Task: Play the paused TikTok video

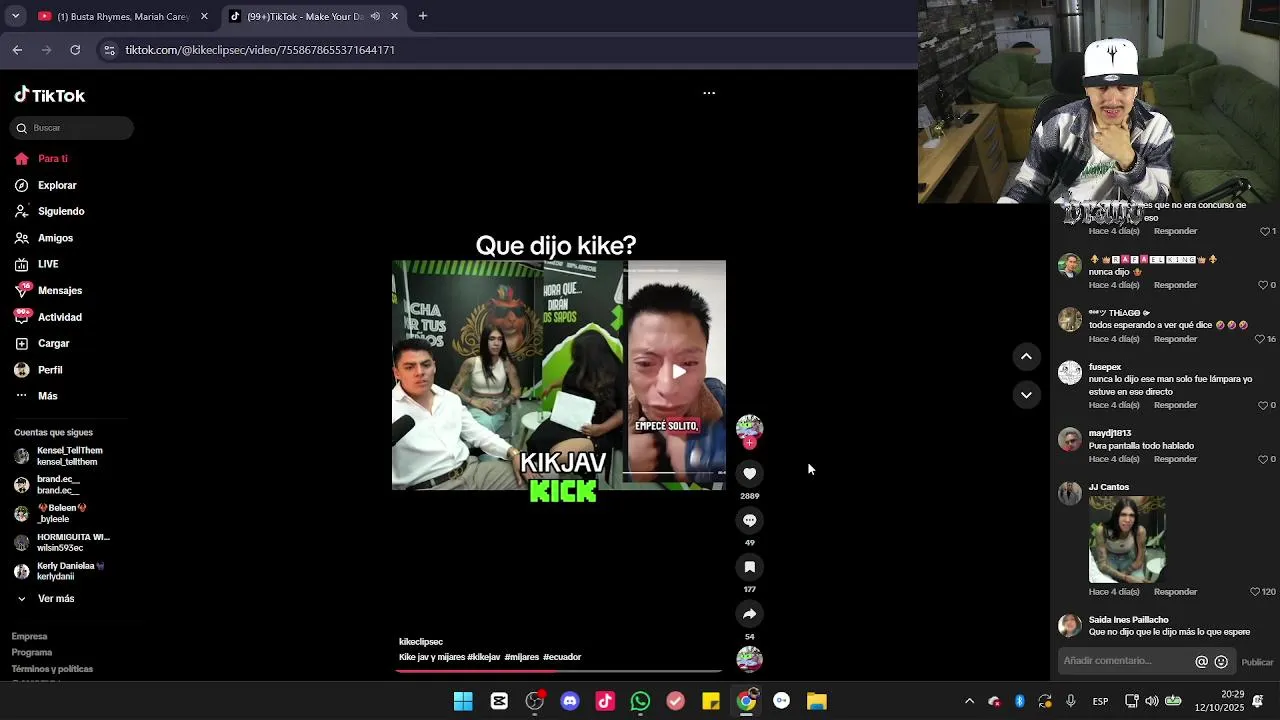Action: (679, 371)
